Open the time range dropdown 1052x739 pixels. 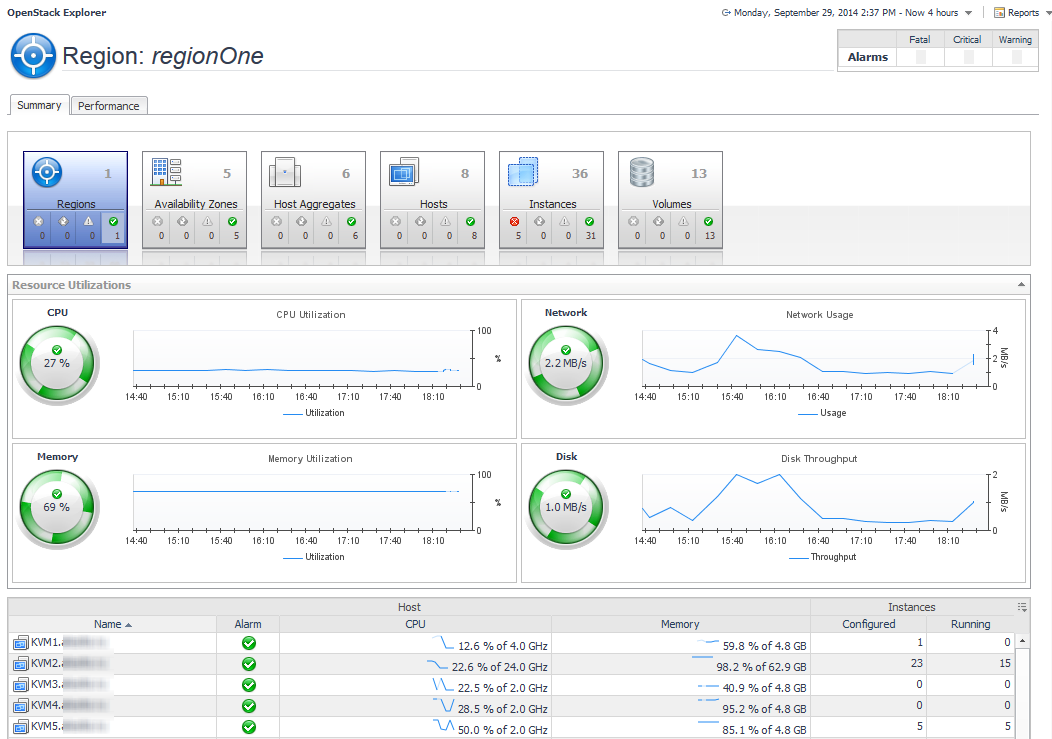coord(968,13)
